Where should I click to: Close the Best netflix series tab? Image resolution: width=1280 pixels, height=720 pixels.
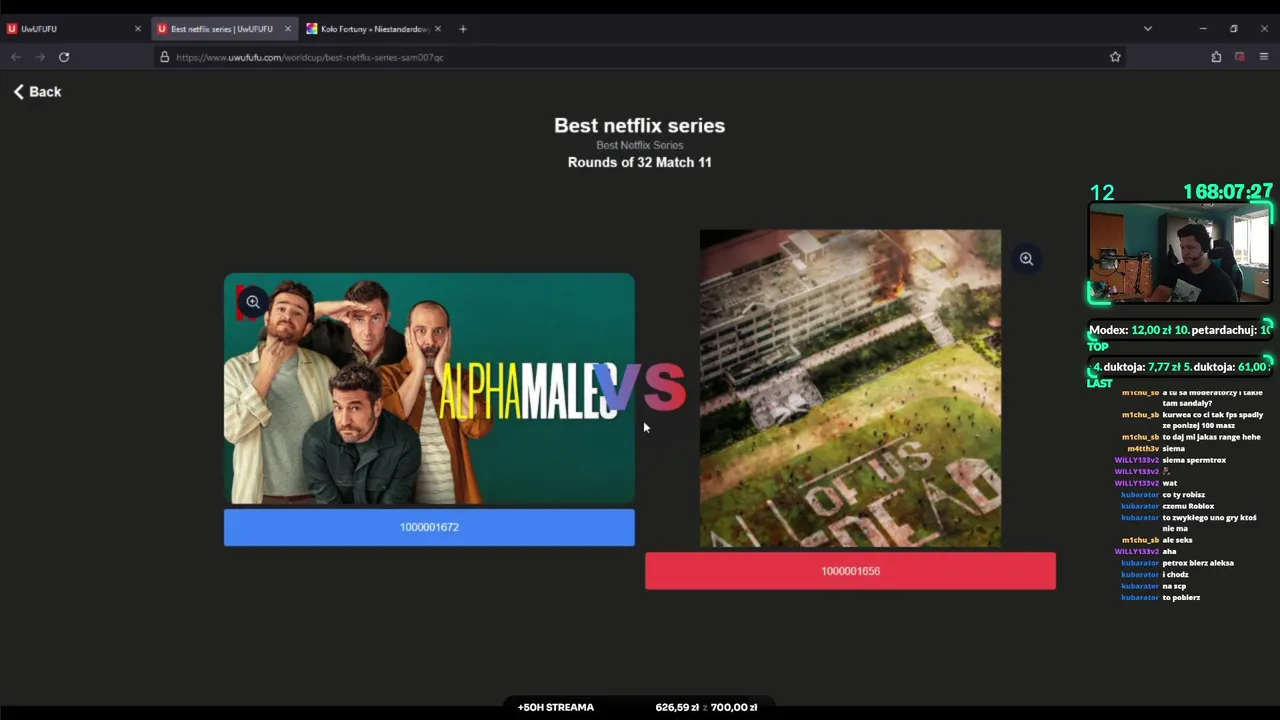tap(288, 29)
